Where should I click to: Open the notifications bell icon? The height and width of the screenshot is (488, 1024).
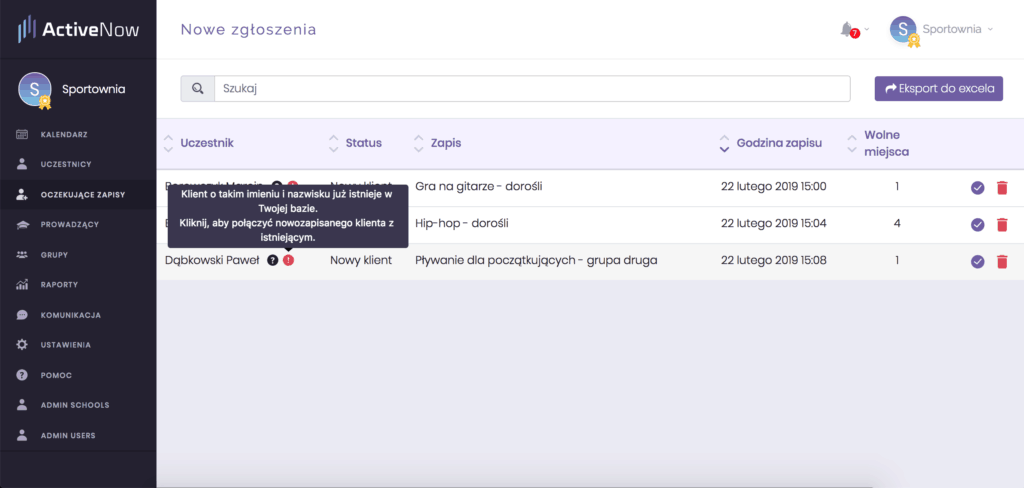tap(847, 29)
